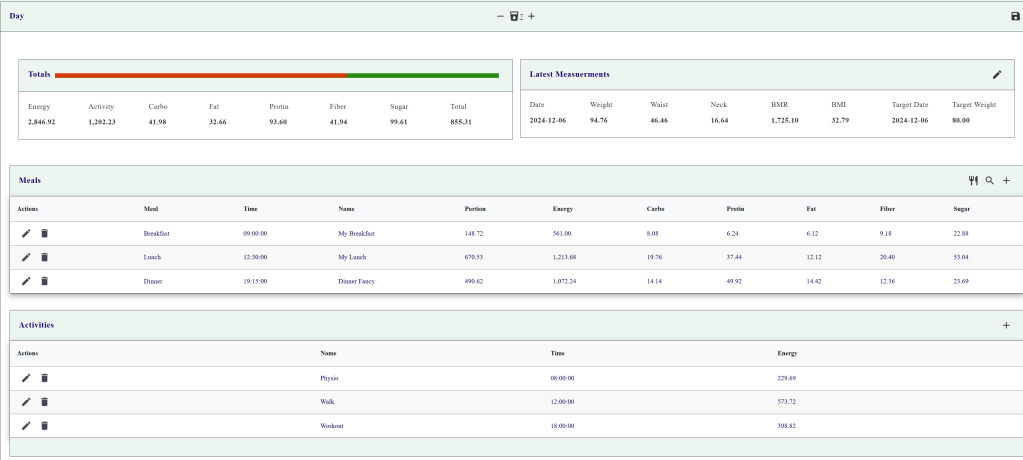Decrease water count with the minus button
Viewport: 1023px width, 460px height.
click(x=500, y=16)
